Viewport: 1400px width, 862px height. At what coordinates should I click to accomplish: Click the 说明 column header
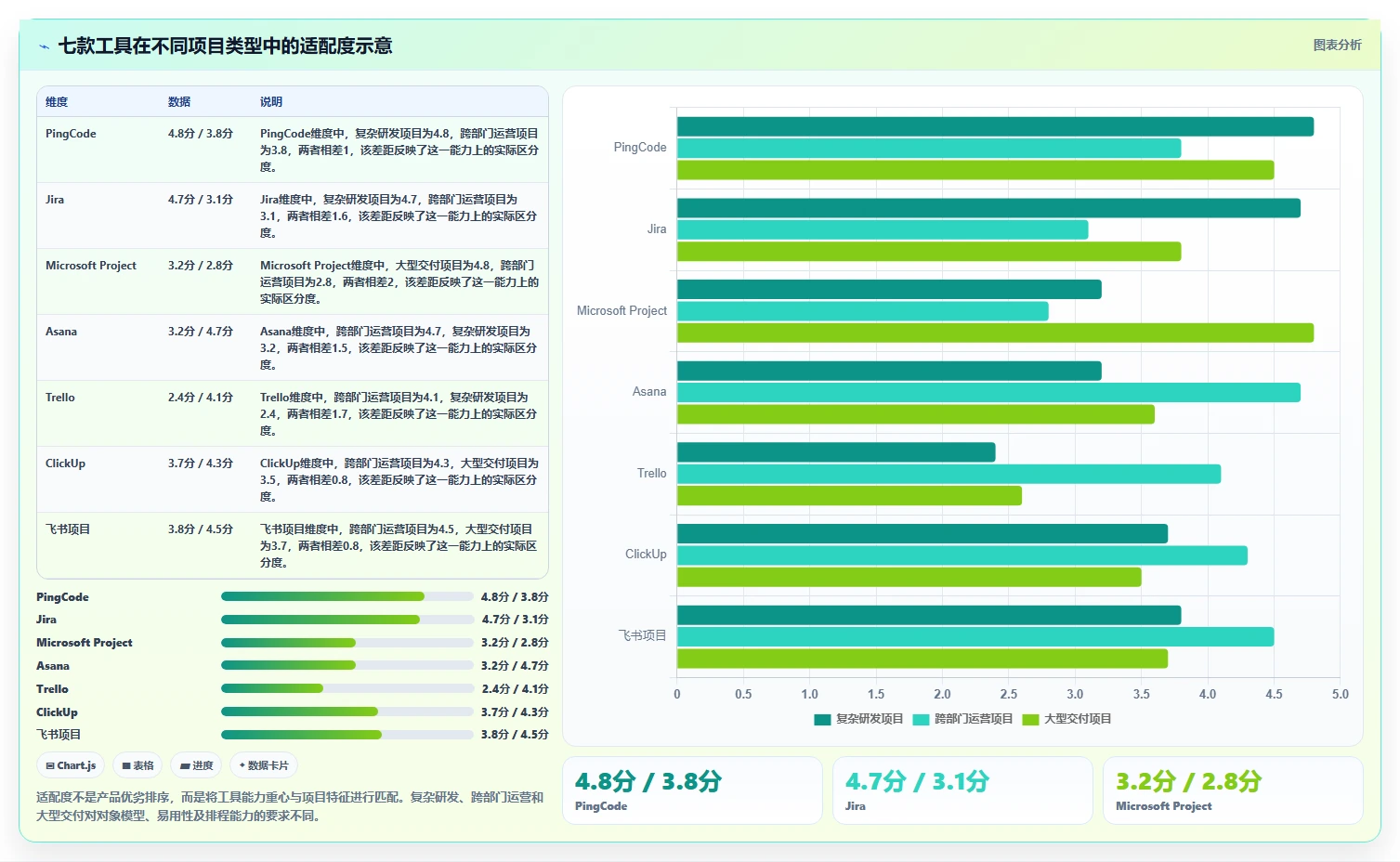pyautogui.click(x=271, y=102)
